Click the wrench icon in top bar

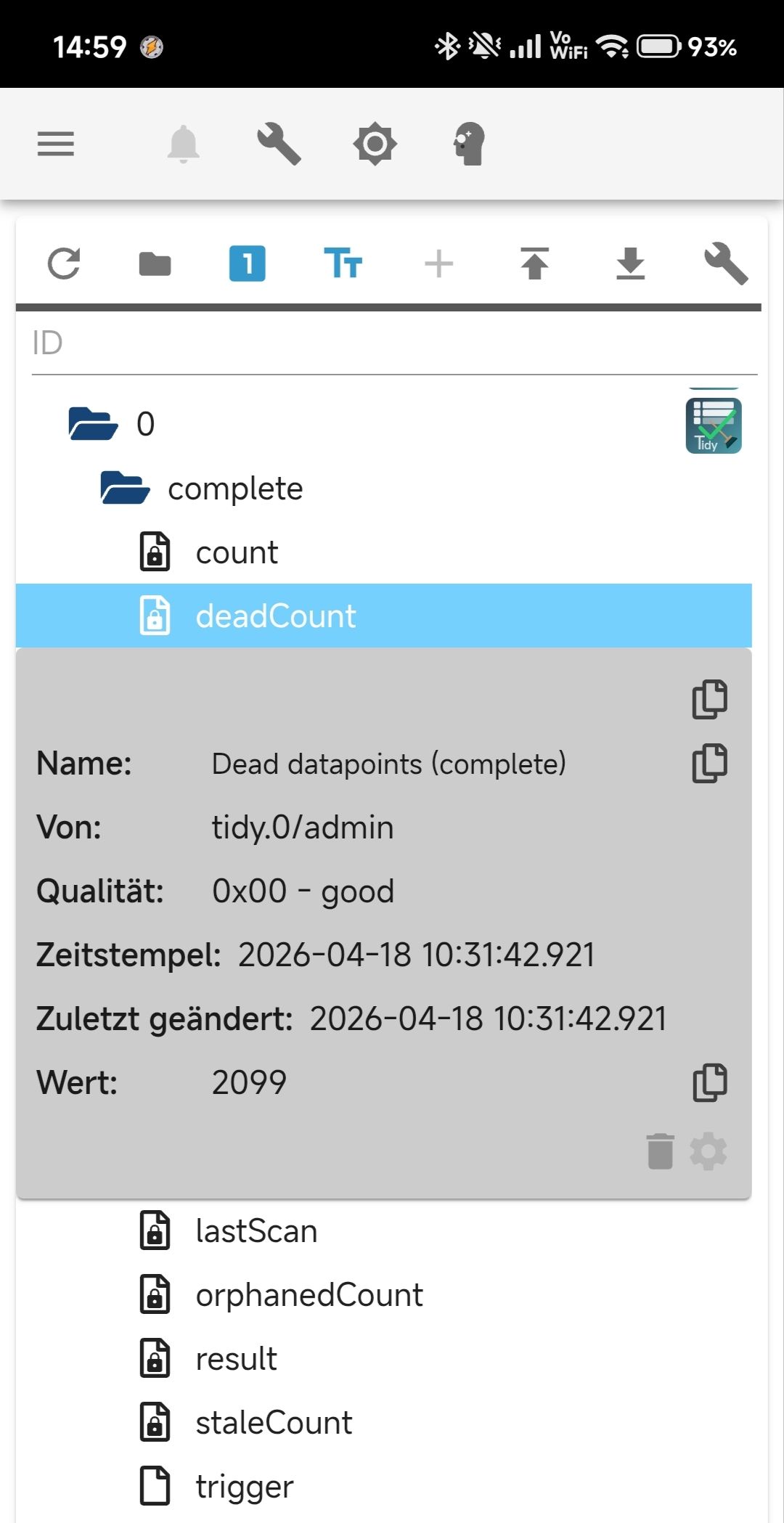(279, 144)
